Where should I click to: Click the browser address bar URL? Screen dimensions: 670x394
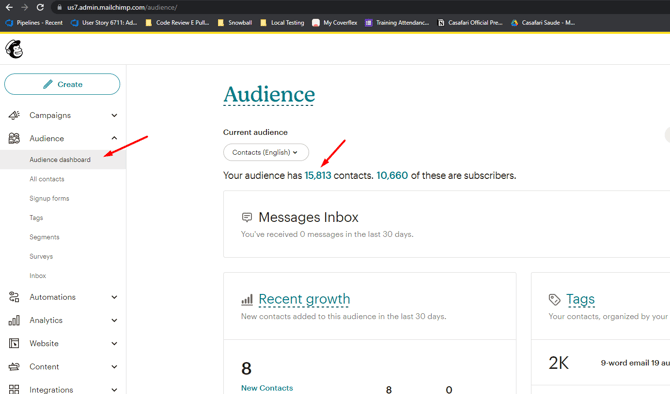click(122, 7)
